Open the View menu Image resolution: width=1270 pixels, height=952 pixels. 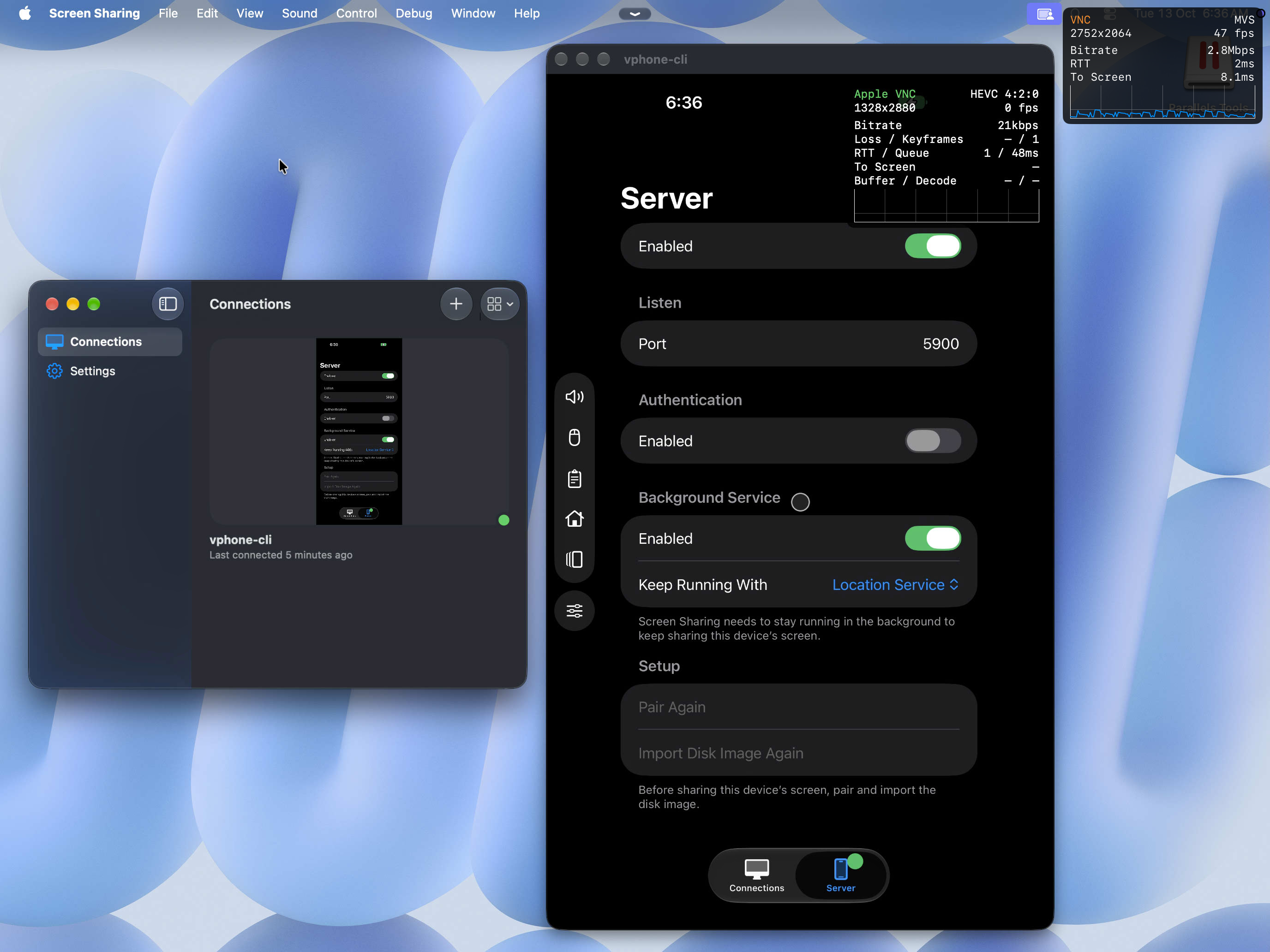250,13
